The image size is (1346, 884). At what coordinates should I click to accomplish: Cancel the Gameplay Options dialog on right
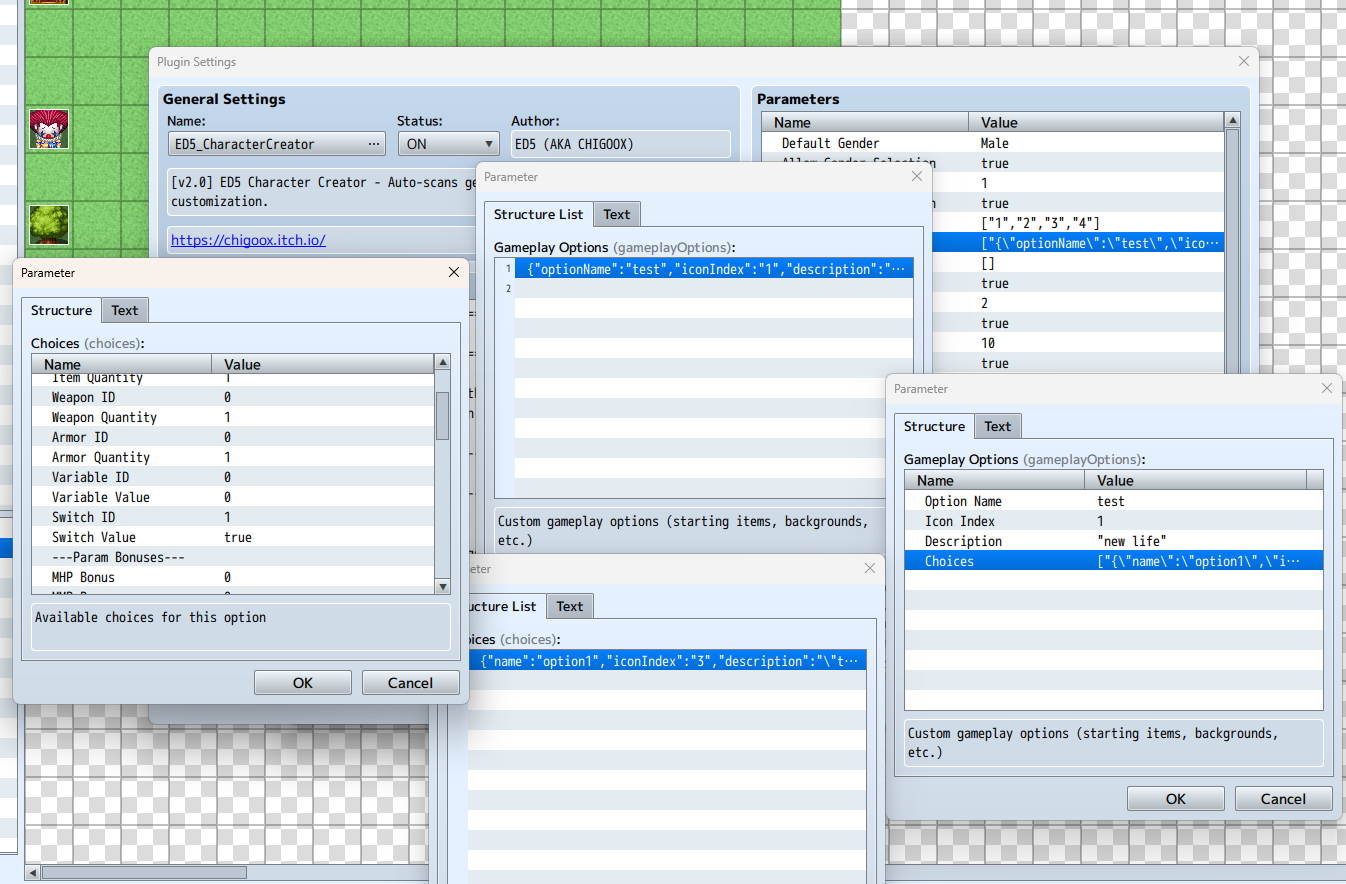[x=1283, y=799]
